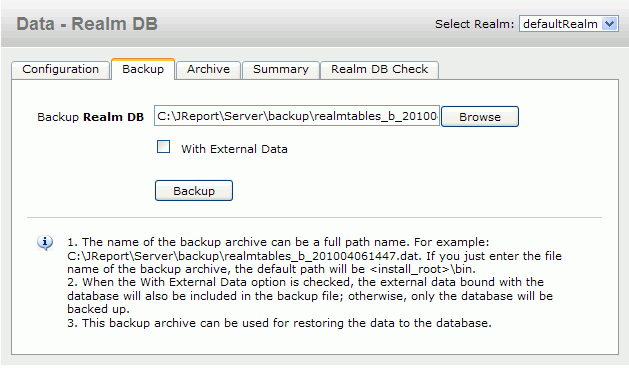Image resolution: width=629 pixels, height=368 pixels.
Task: Click the Data - Realm DB page heading
Action: click(87, 24)
